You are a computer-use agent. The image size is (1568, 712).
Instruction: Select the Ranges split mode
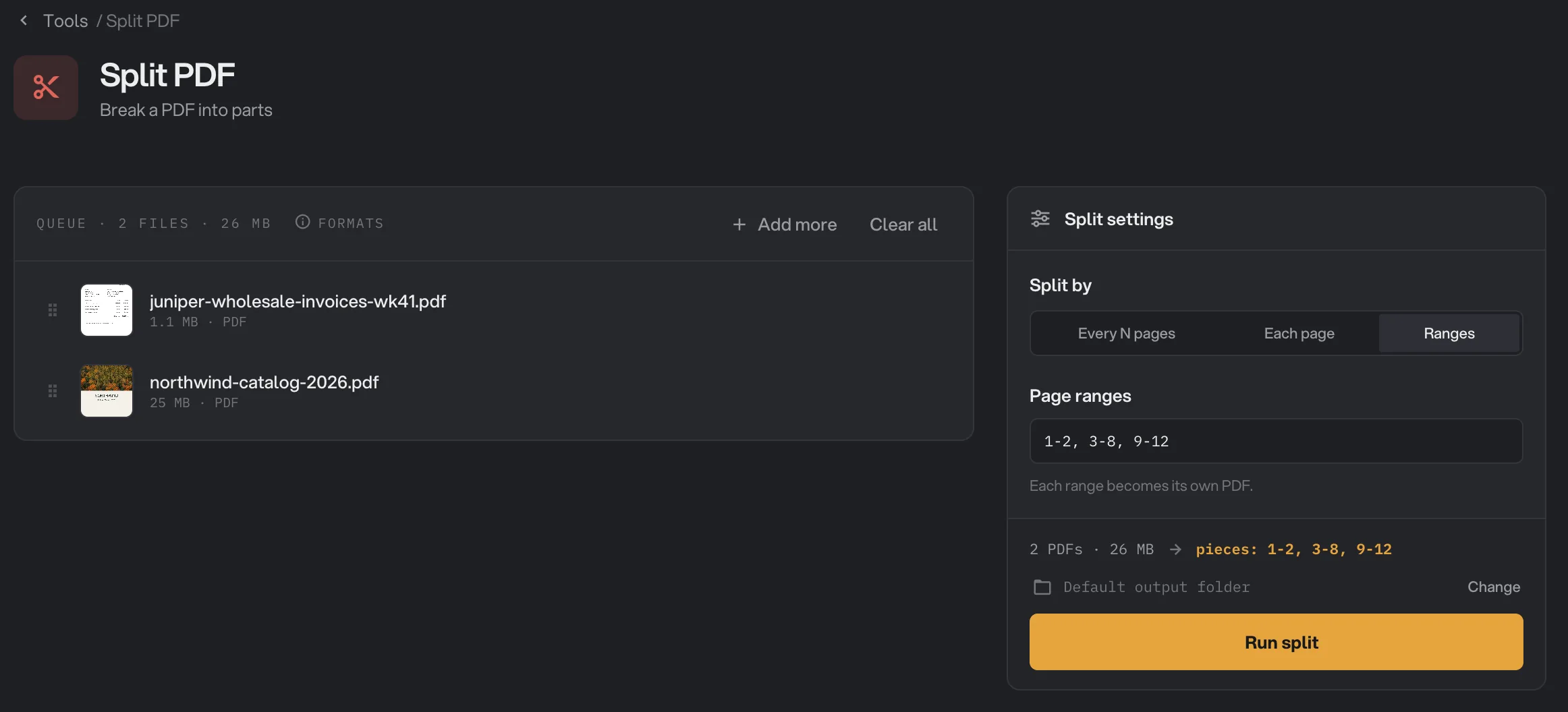tap(1449, 333)
